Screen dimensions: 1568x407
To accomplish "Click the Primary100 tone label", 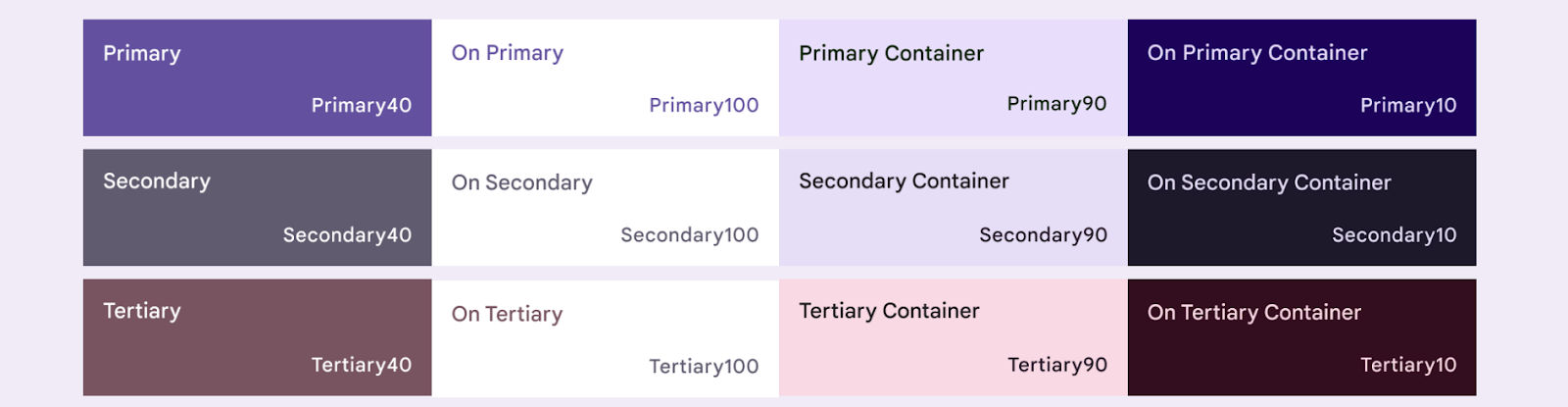I will [704, 105].
